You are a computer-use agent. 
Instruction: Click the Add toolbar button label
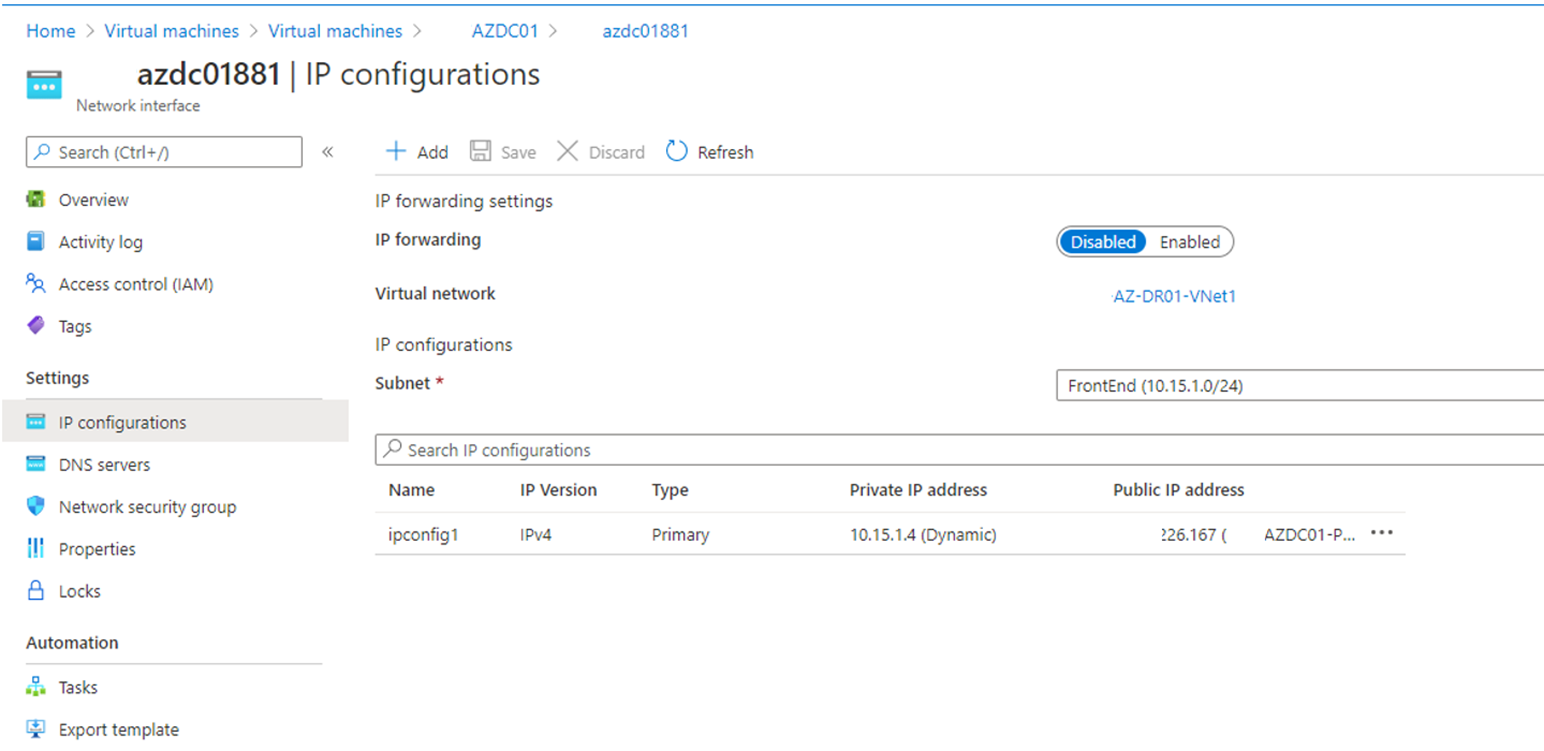pos(432,152)
